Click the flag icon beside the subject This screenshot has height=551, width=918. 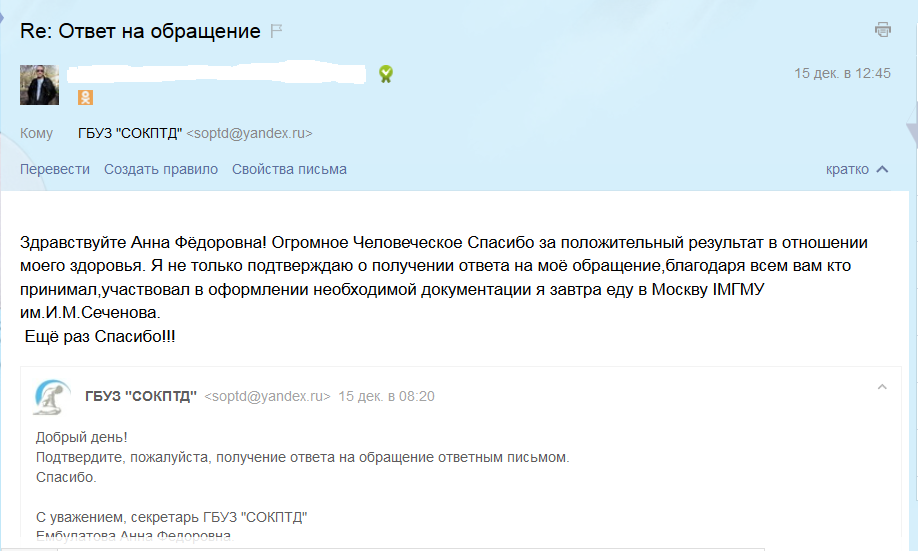click(277, 31)
